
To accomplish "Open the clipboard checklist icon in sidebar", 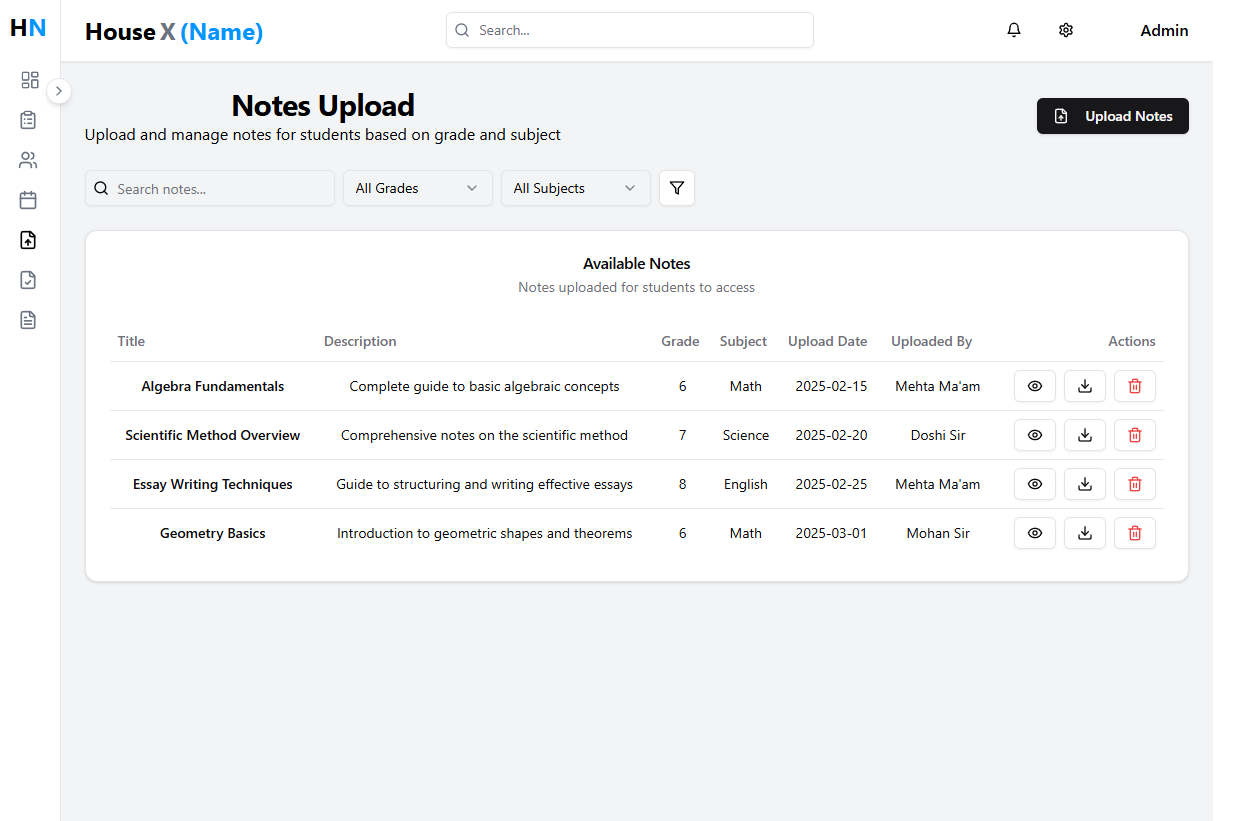I will click(29, 120).
